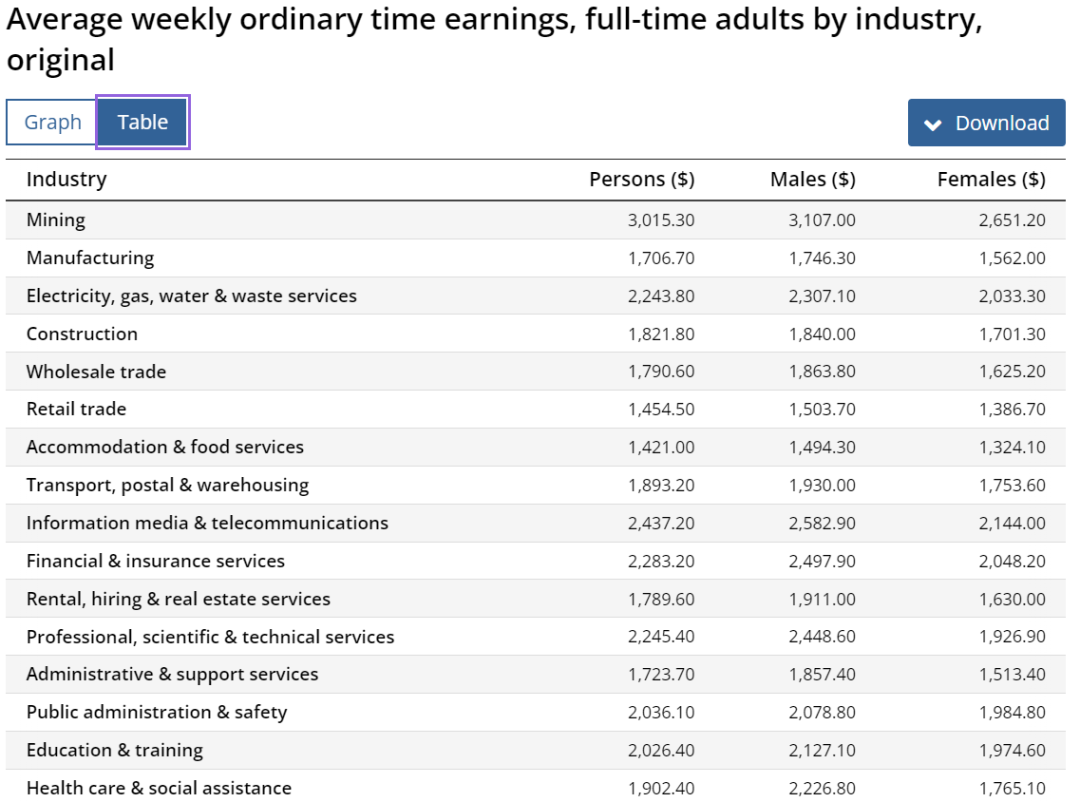The width and height of the screenshot is (1080, 802).
Task: Click the Females ($) column header
Action: click(x=991, y=179)
